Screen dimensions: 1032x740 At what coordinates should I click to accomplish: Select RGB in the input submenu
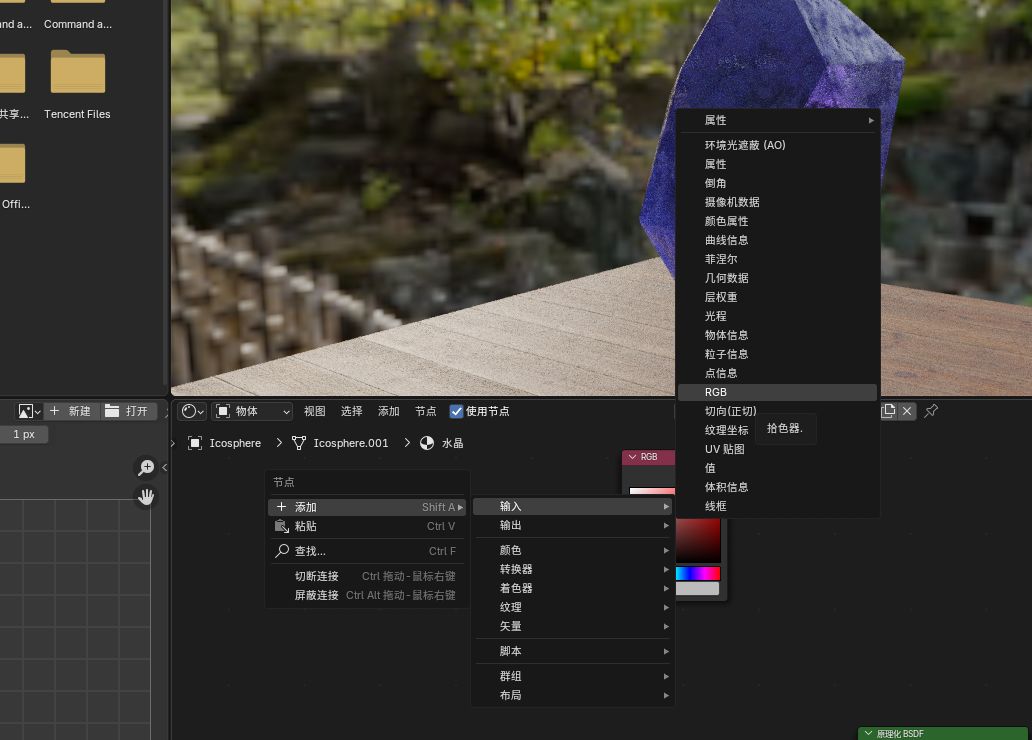[x=777, y=392]
